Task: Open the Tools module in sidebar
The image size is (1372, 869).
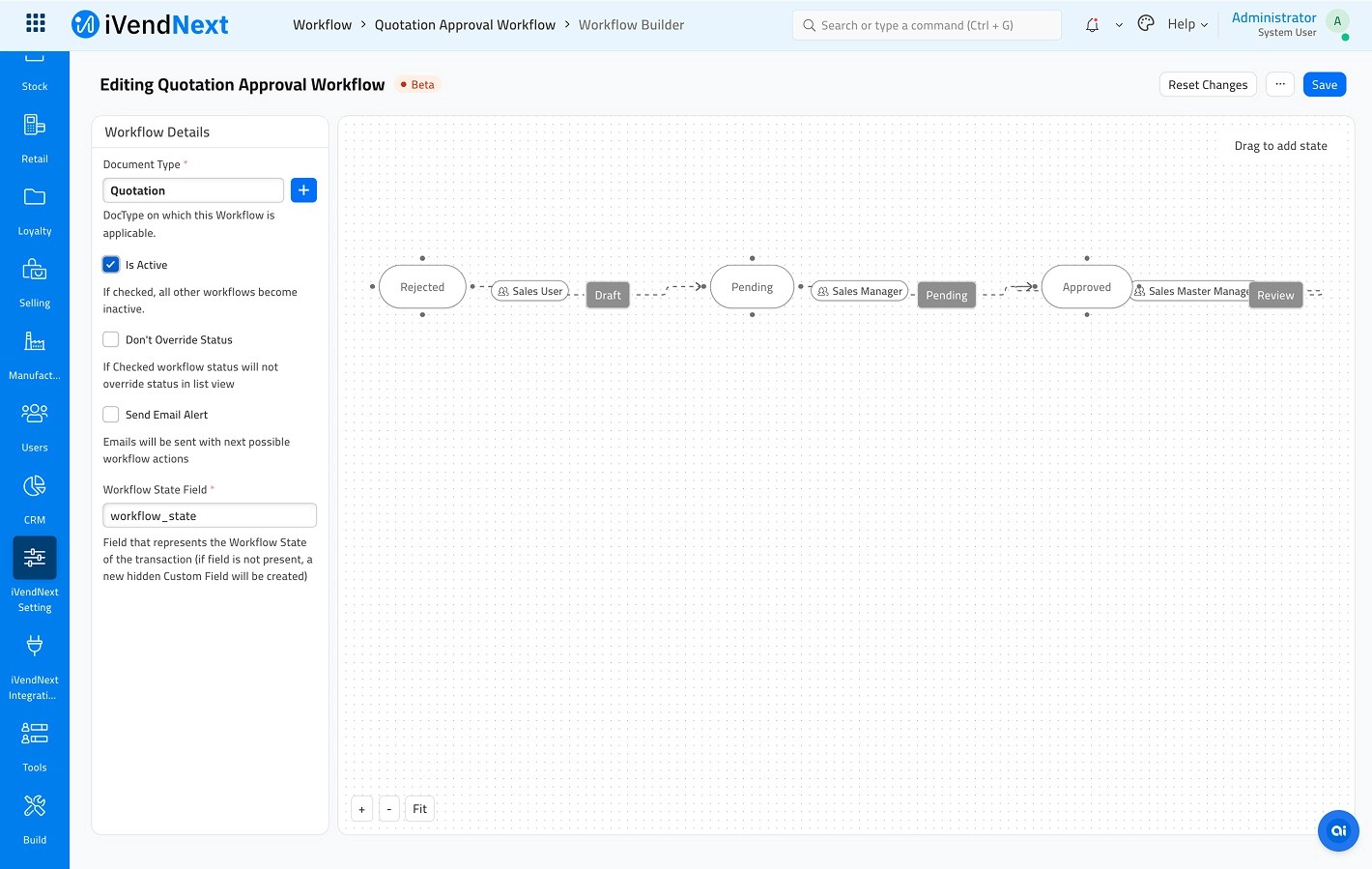Action: coord(35,747)
